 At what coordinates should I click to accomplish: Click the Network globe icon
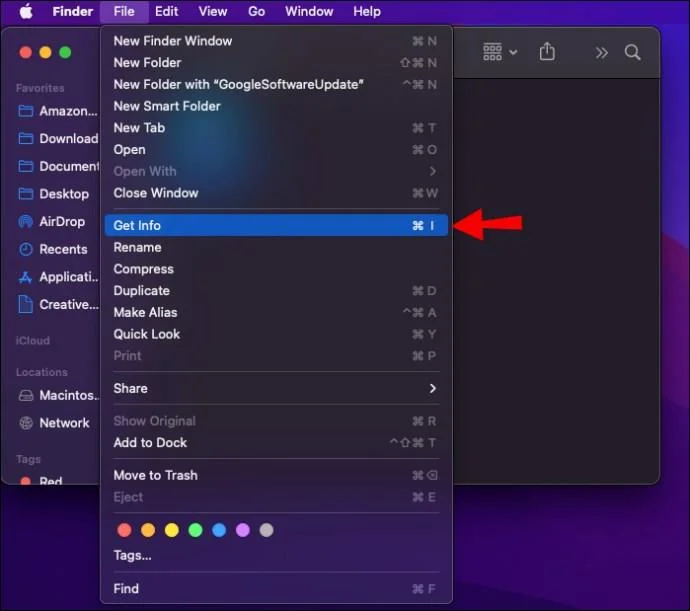(x=26, y=423)
